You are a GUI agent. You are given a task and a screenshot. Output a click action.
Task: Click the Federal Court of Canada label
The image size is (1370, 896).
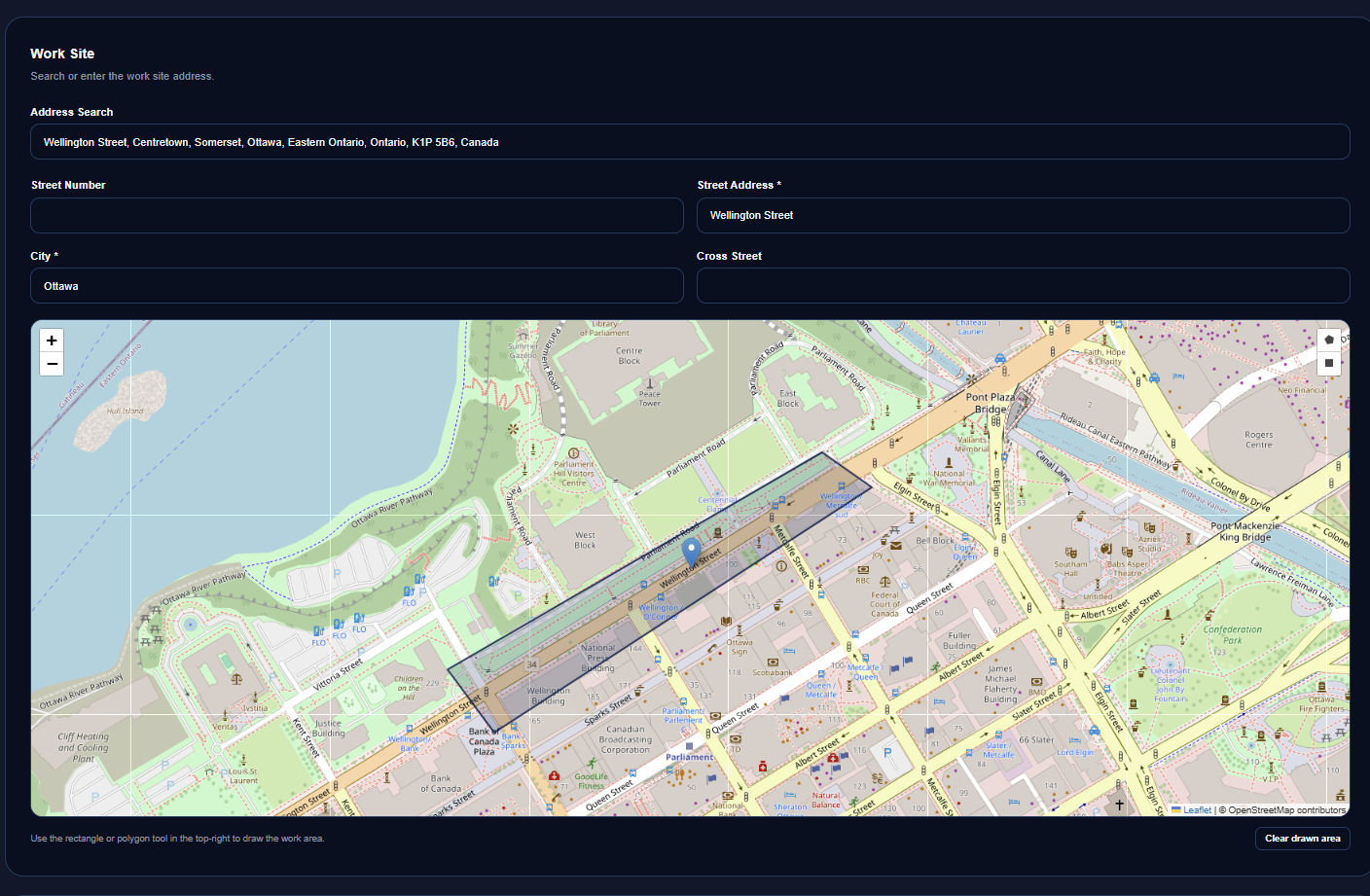884,604
